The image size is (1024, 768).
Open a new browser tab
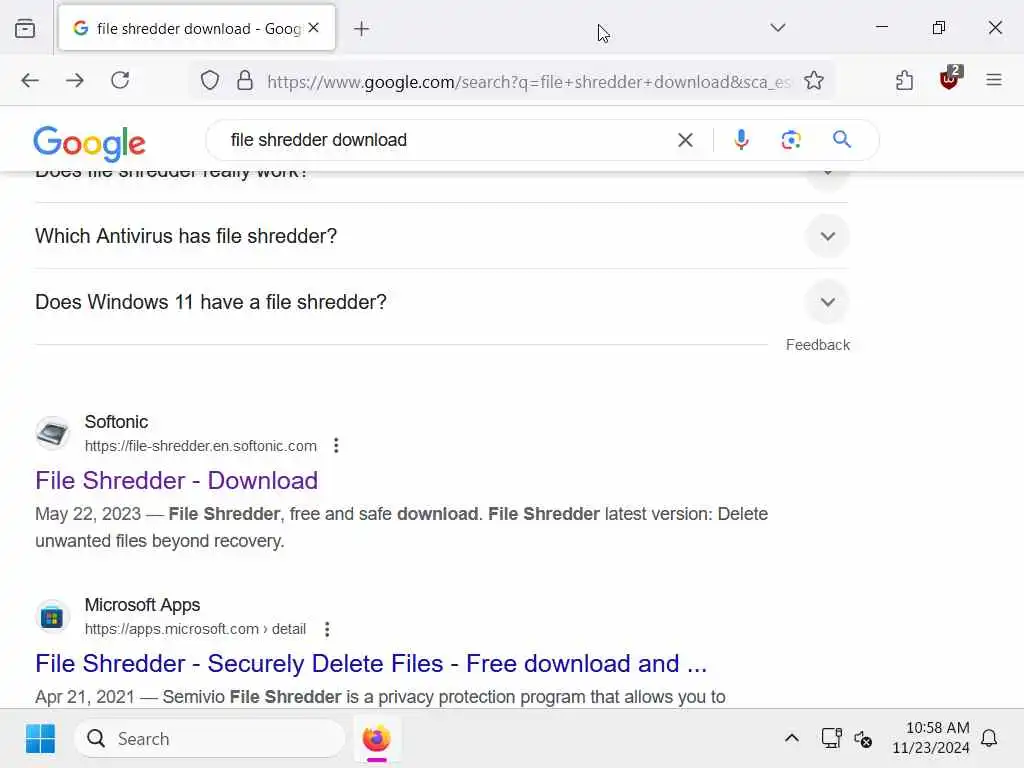(x=361, y=28)
